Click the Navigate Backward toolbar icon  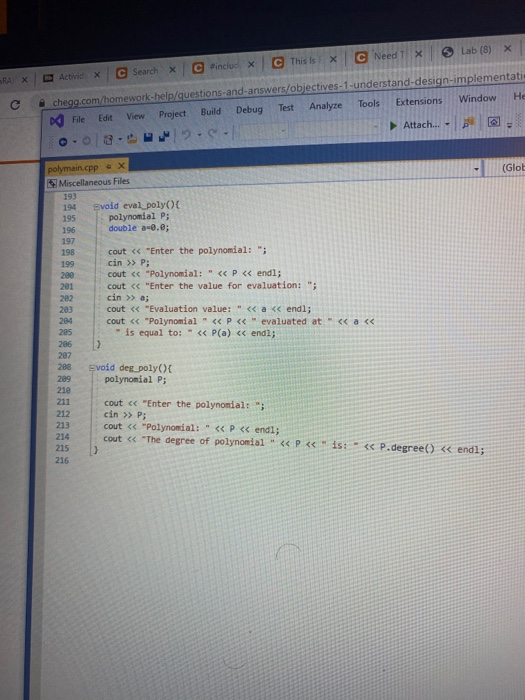click(63, 142)
